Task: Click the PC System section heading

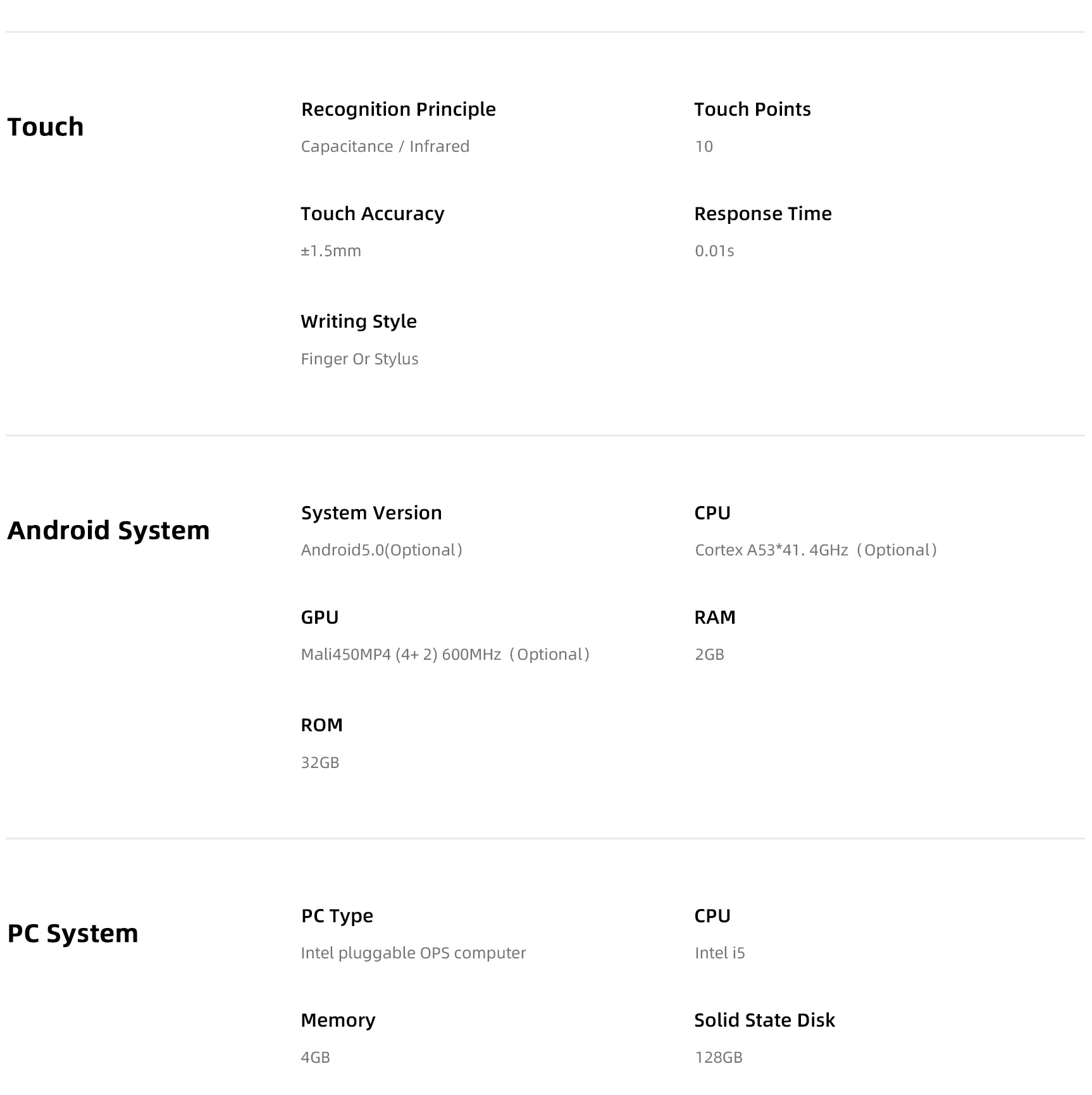Action: click(x=73, y=934)
